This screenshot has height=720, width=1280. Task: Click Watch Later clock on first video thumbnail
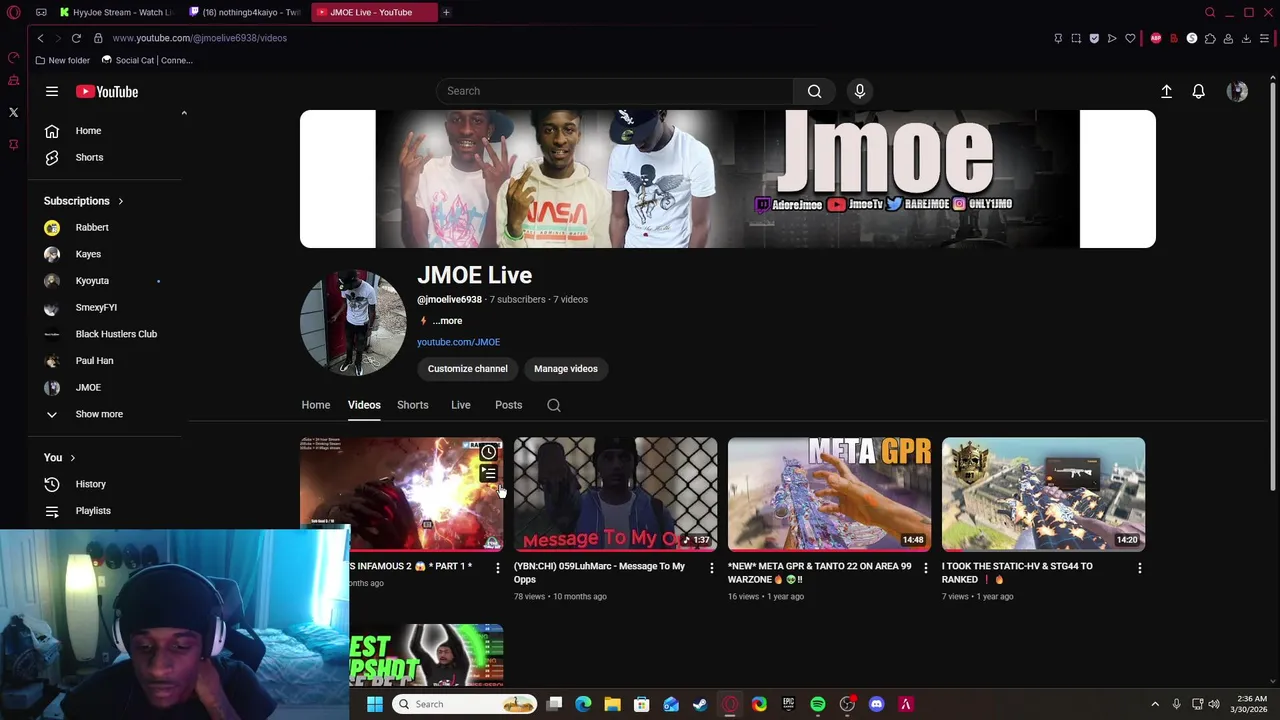[x=488, y=452]
